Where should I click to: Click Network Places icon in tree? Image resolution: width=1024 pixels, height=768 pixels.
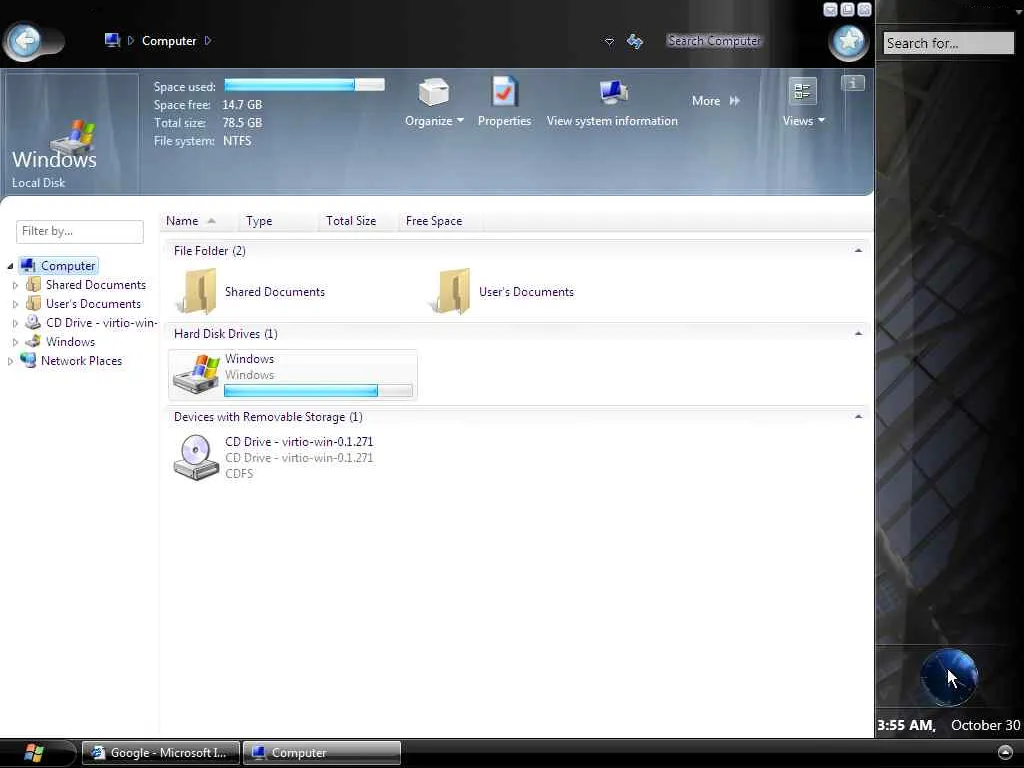[x=28, y=360]
